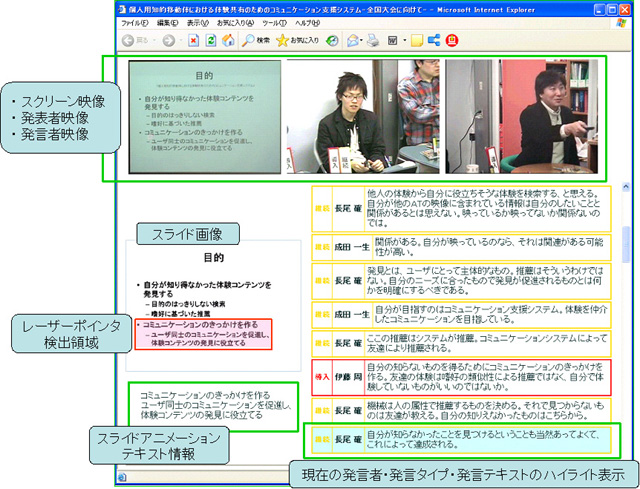
Task: Click the yellow sticky note toolbar icon
Action: point(416,40)
